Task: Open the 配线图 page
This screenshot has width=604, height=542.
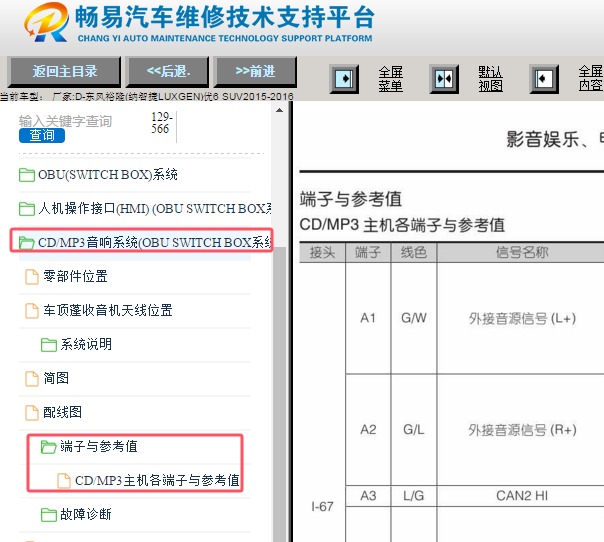Action: pyautogui.click(x=62, y=412)
